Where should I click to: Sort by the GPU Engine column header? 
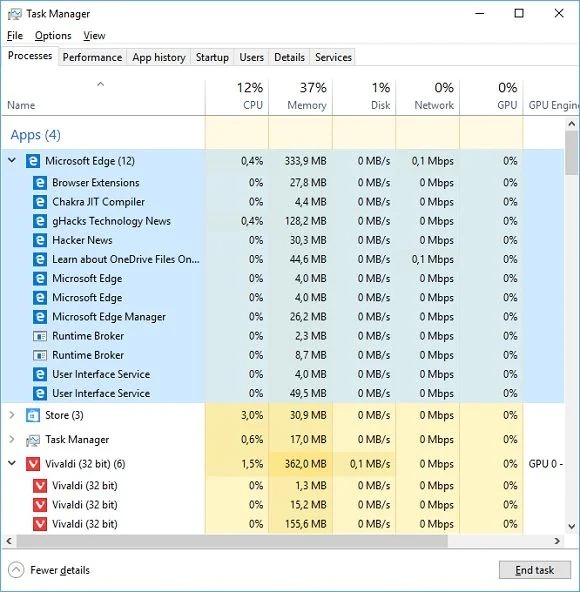pos(552,97)
